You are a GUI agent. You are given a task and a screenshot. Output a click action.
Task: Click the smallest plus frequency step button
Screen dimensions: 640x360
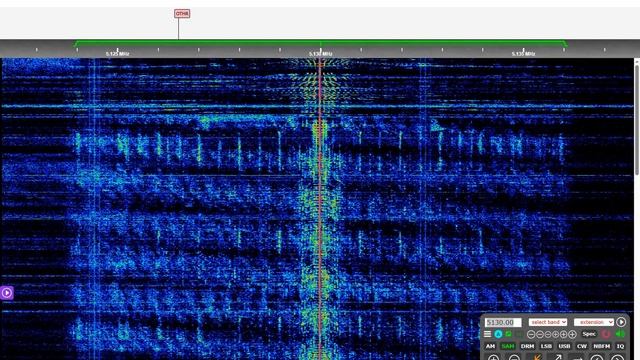point(556,334)
